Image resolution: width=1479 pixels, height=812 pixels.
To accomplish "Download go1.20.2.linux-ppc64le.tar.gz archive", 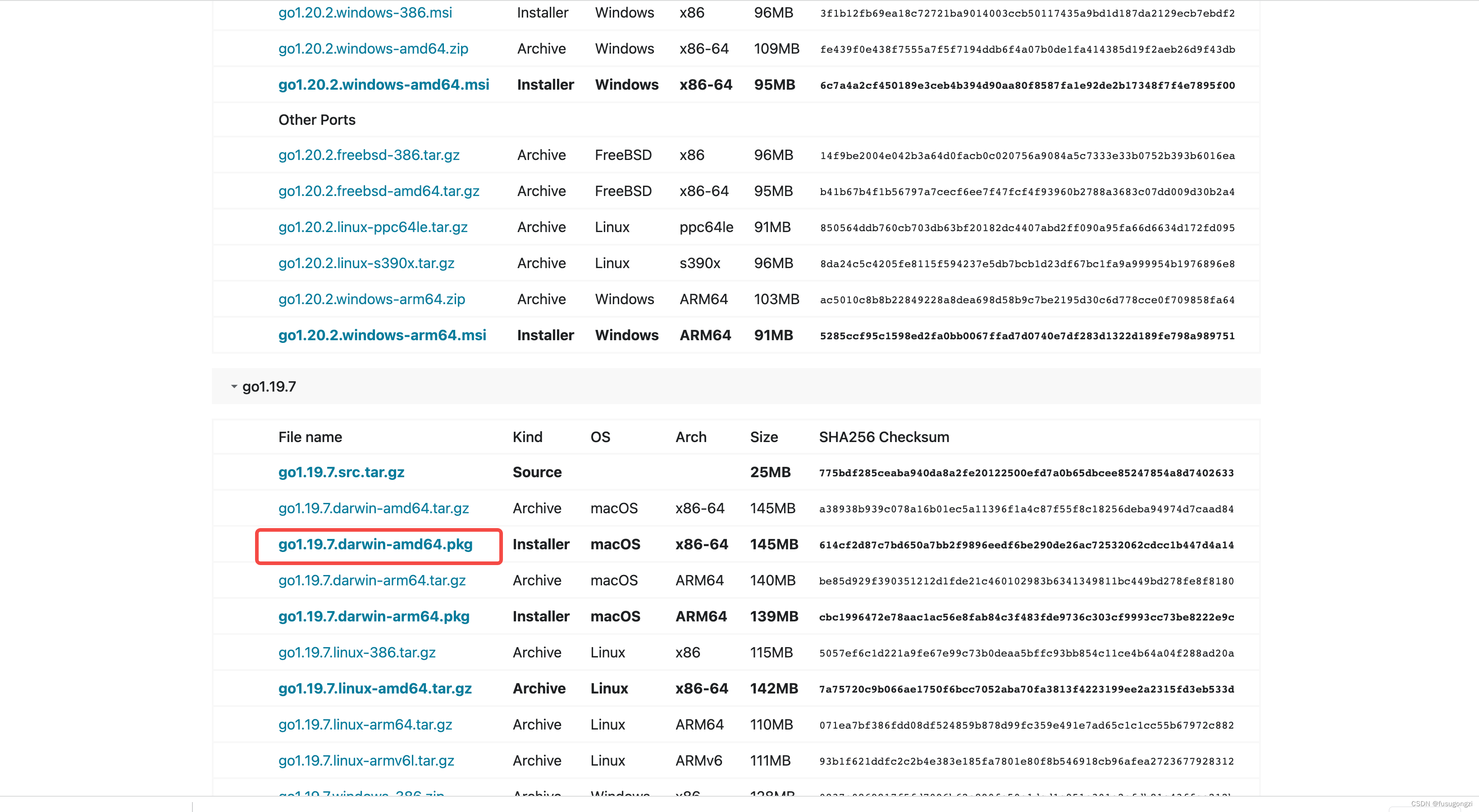I will (x=373, y=228).
